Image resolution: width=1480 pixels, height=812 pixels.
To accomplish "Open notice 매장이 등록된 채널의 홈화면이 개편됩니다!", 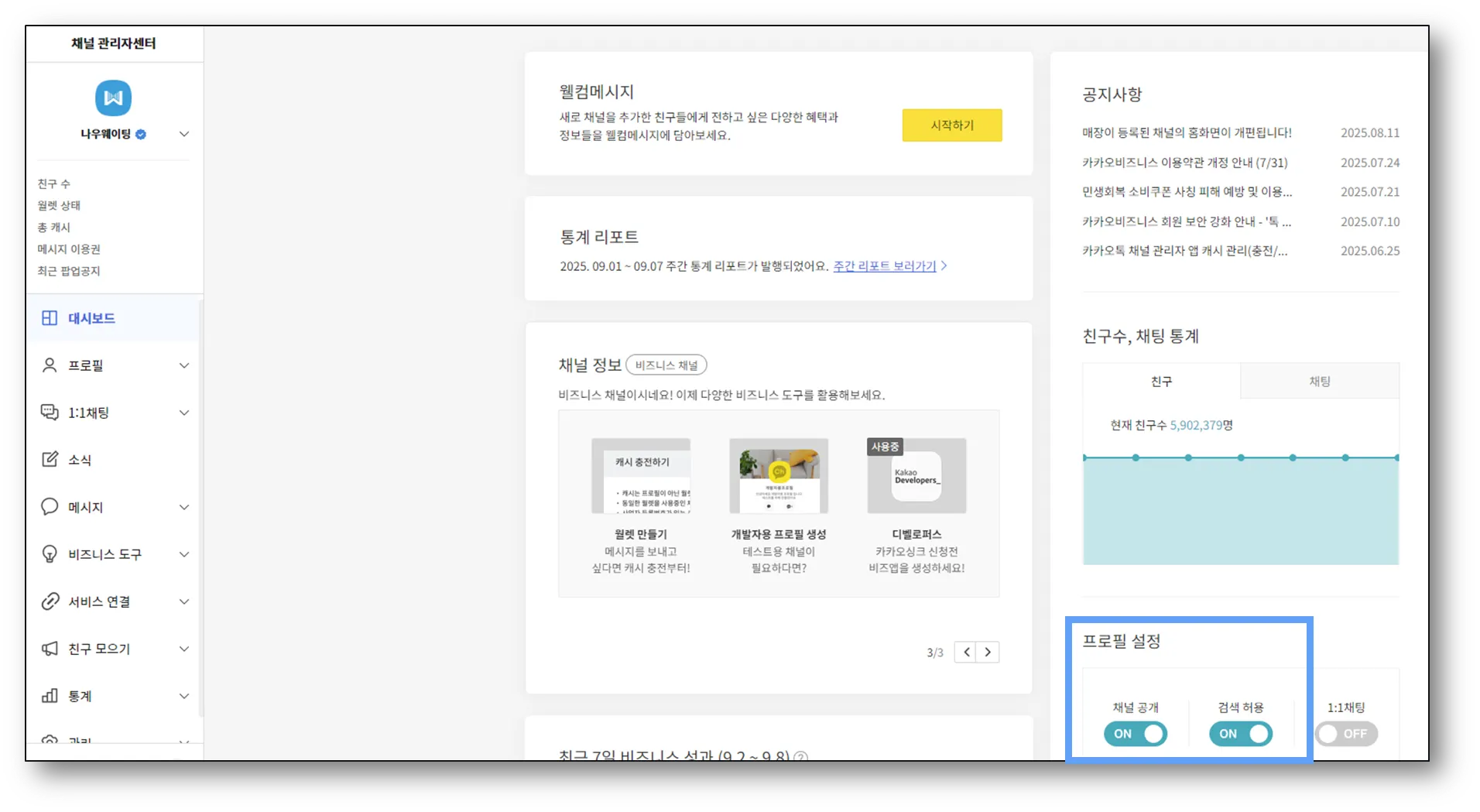I will (x=1187, y=132).
